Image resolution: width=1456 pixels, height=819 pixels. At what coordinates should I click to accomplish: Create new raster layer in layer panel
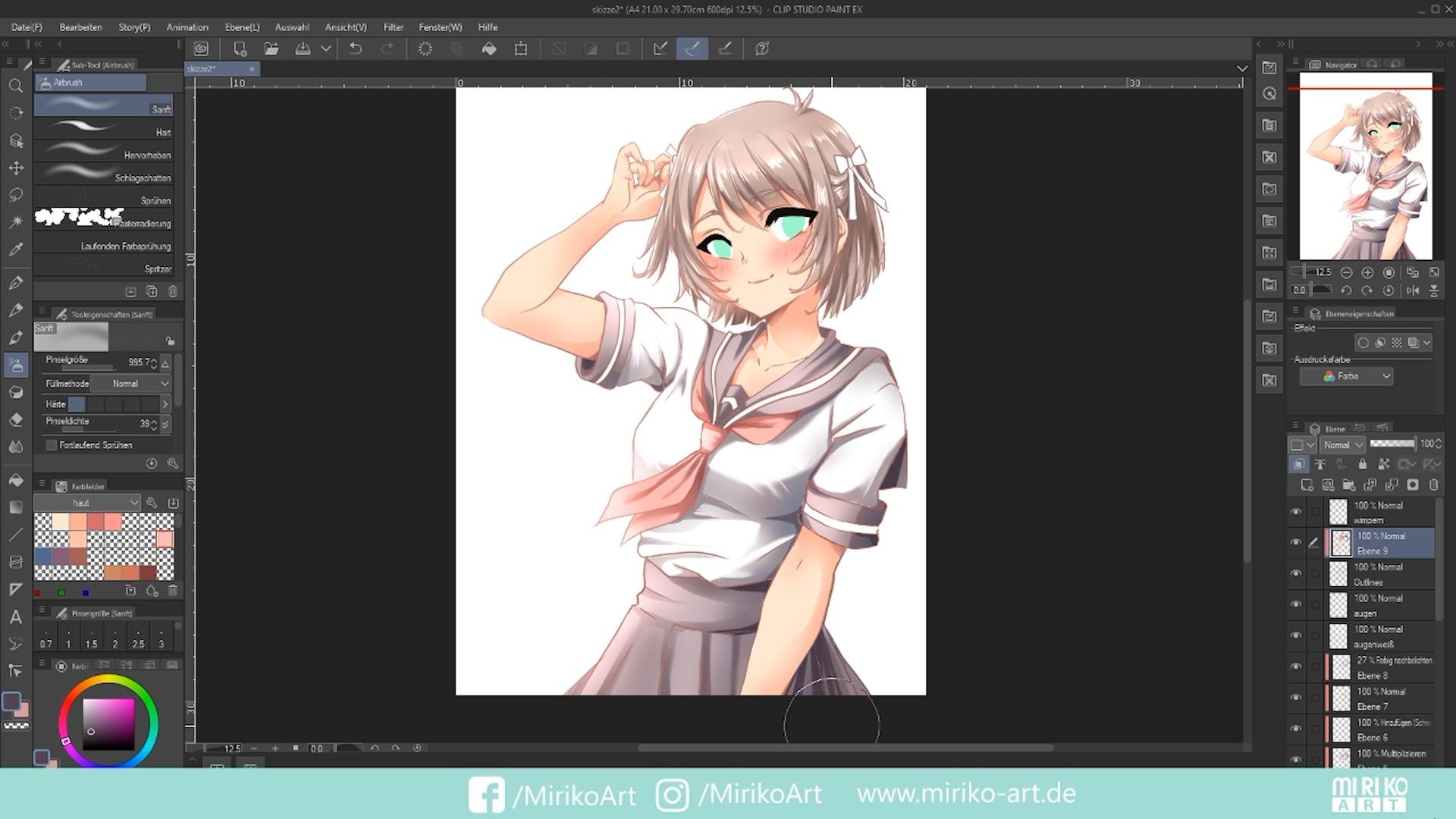(1306, 485)
